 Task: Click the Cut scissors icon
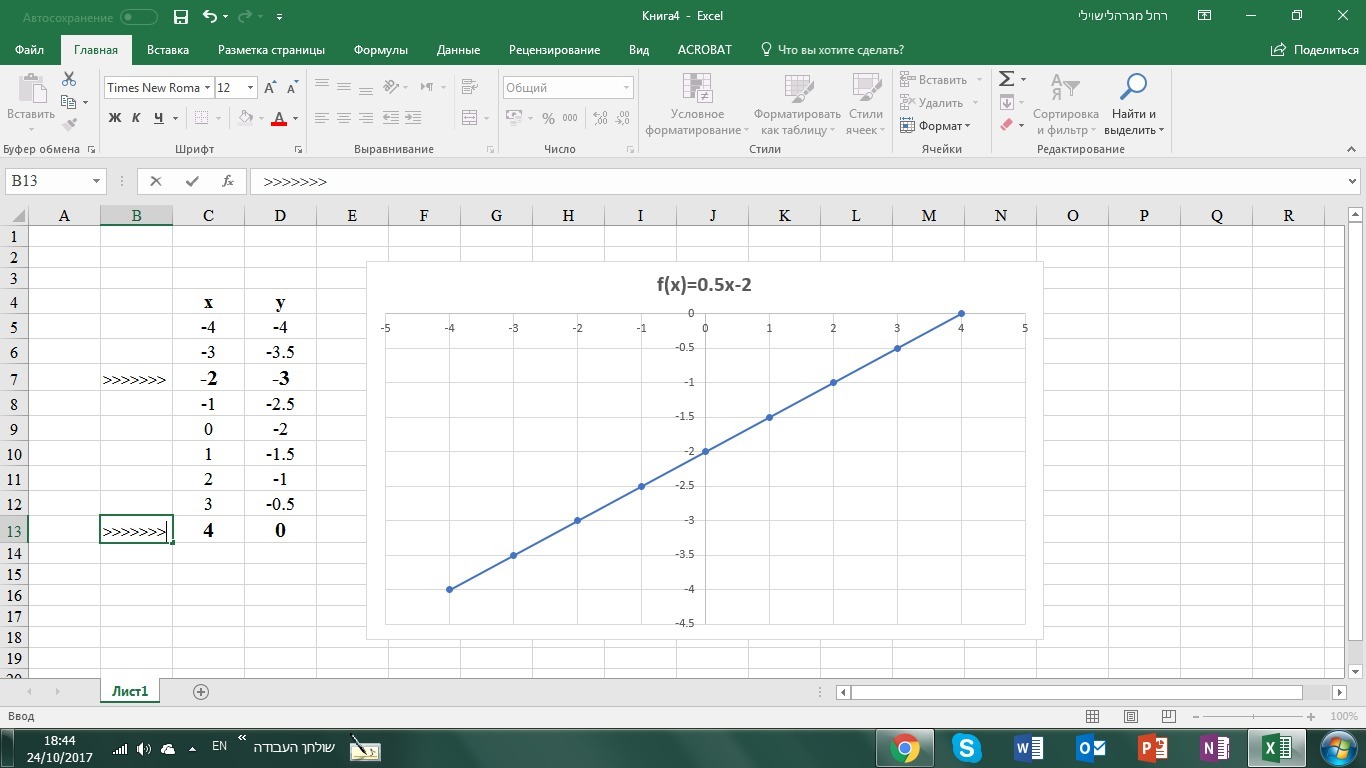69,79
